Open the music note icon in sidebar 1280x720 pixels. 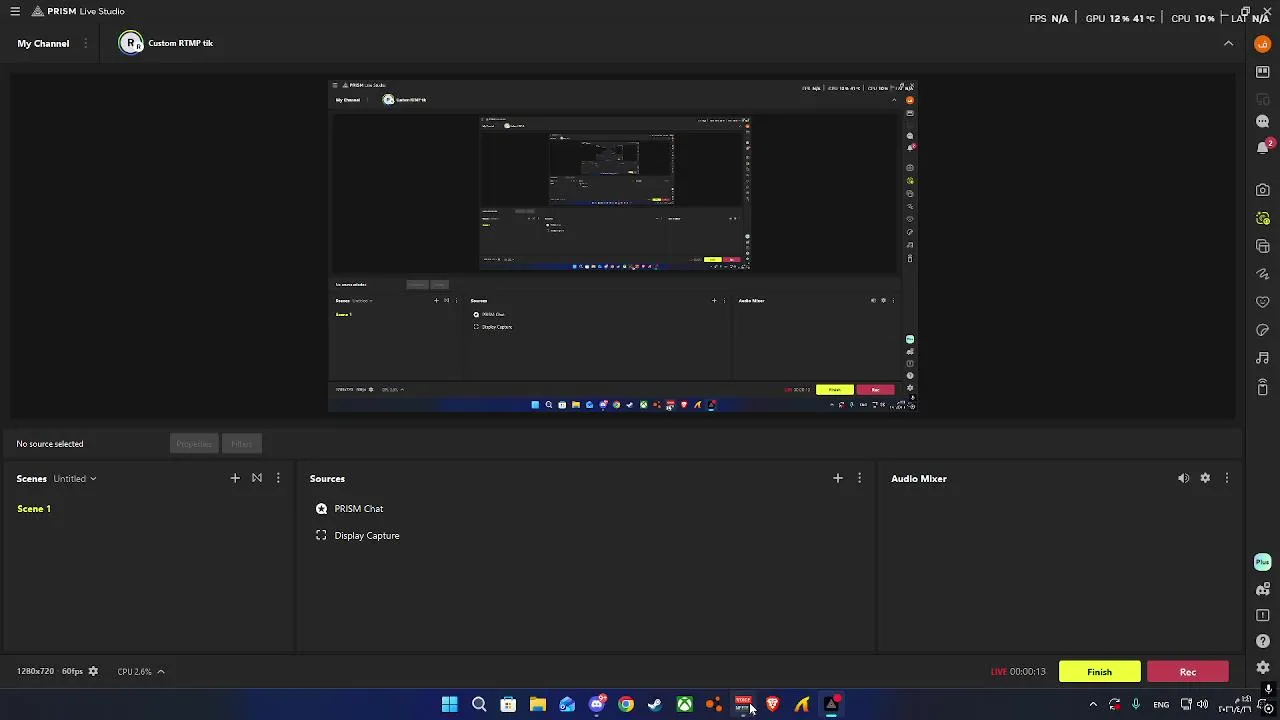point(1262,358)
